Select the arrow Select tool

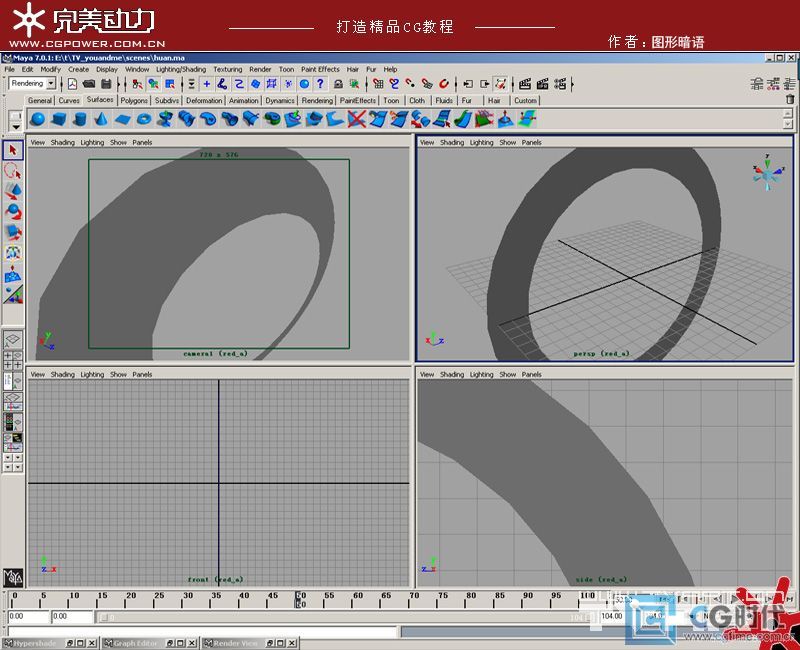coord(13,151)
